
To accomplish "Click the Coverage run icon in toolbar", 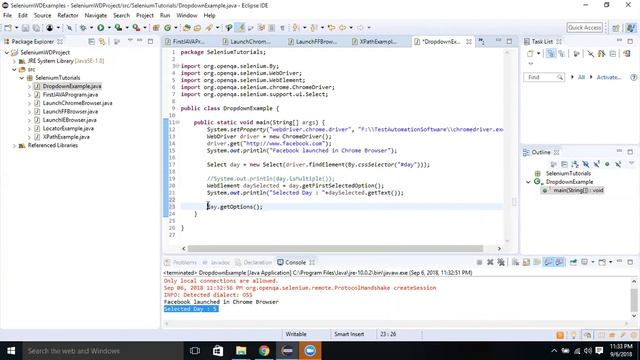I will (118, 28).
